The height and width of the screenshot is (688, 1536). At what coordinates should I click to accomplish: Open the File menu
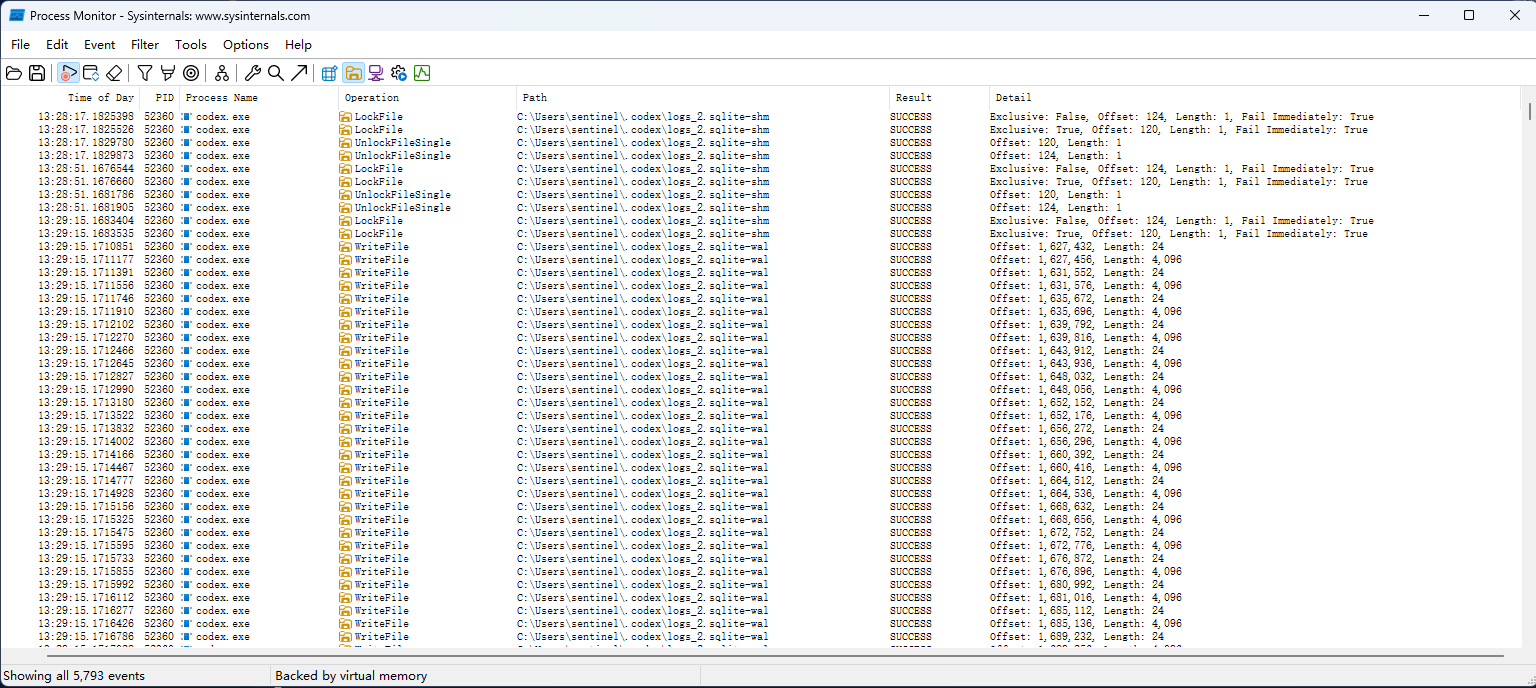click(x=21, y=45)
